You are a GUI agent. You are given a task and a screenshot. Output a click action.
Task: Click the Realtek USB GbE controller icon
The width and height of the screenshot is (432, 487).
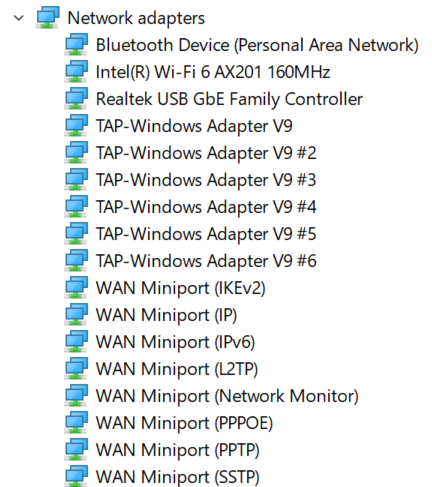[76, 98]
